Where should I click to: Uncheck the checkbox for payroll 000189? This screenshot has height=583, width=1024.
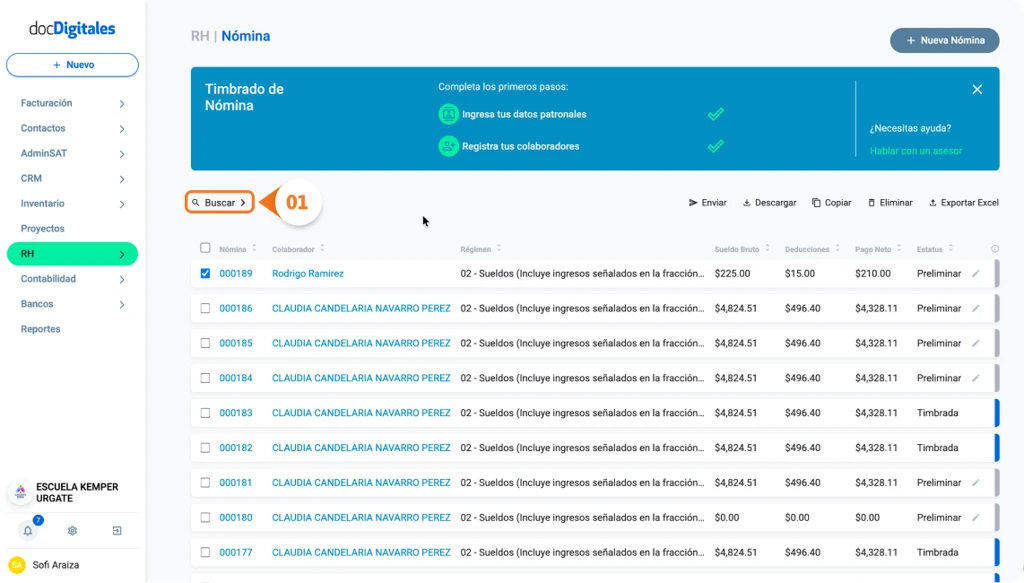point(205,274)
